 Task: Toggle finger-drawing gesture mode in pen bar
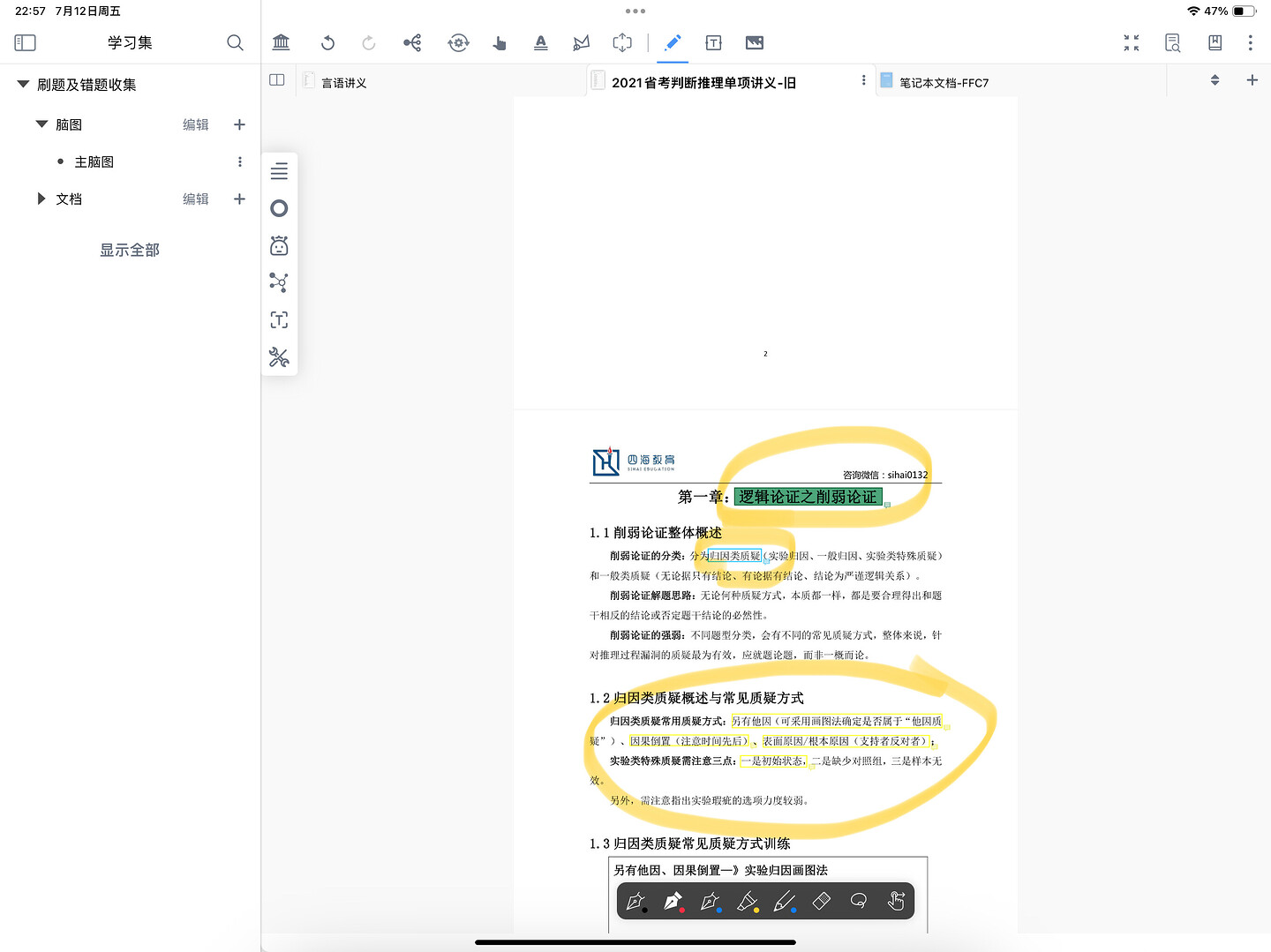click(896, 901)
